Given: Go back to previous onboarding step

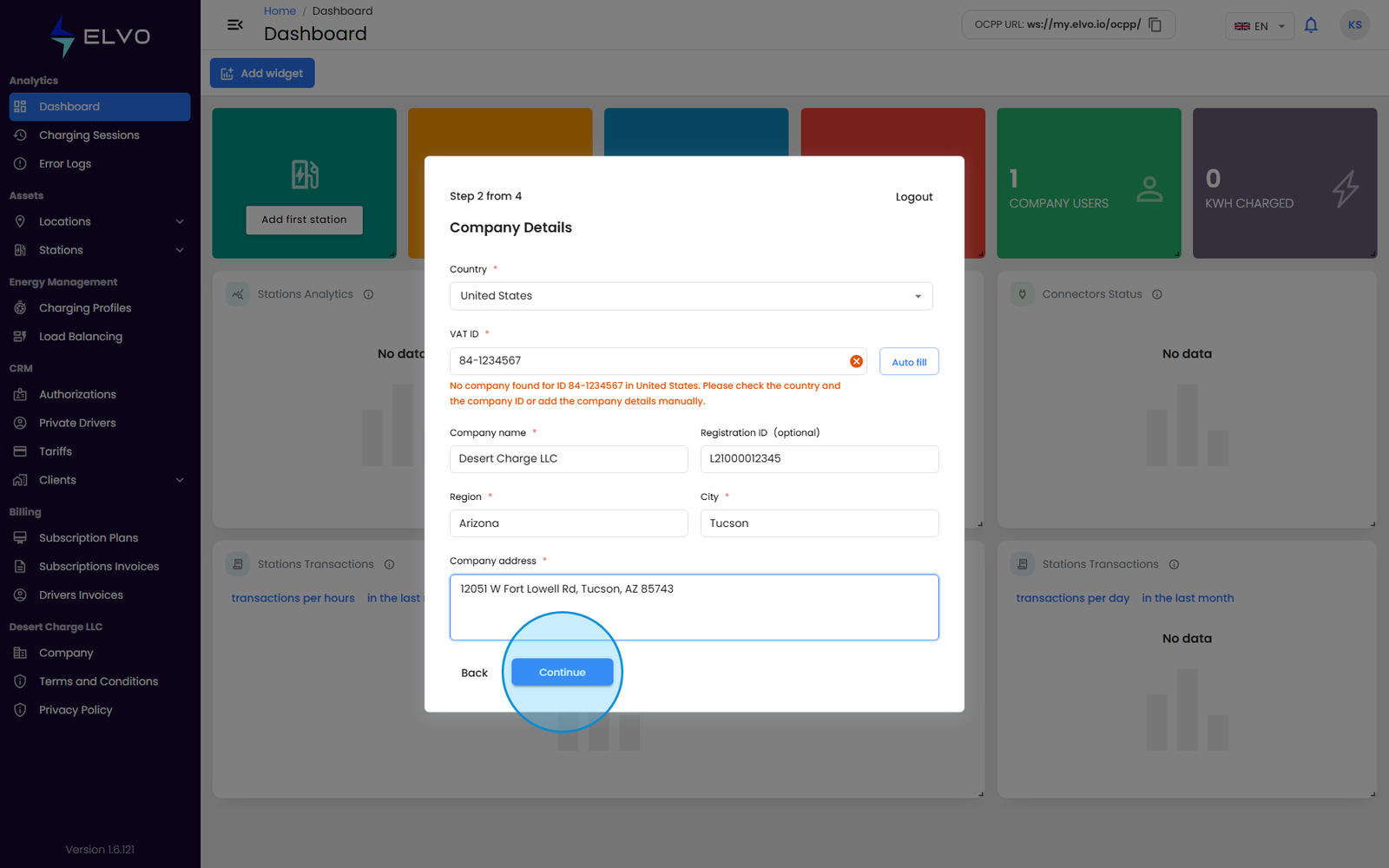Looking at the screenshot, I should [474, 673].
